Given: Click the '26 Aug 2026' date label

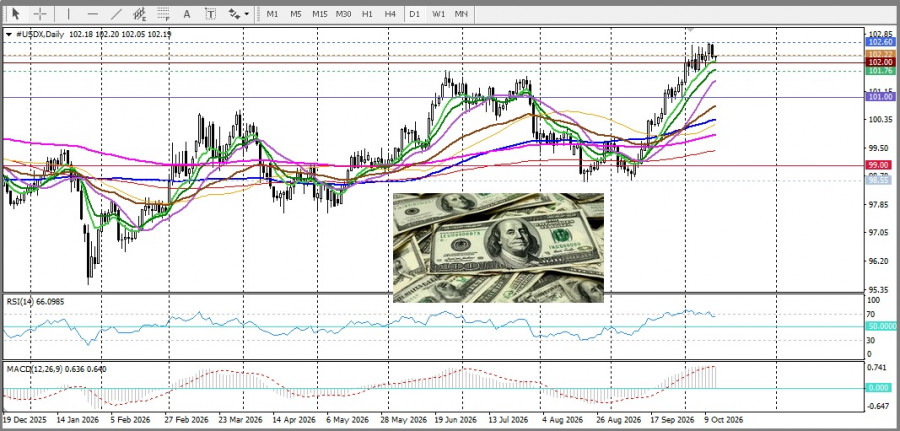Looking at the screenshot, I should [618, 419].
